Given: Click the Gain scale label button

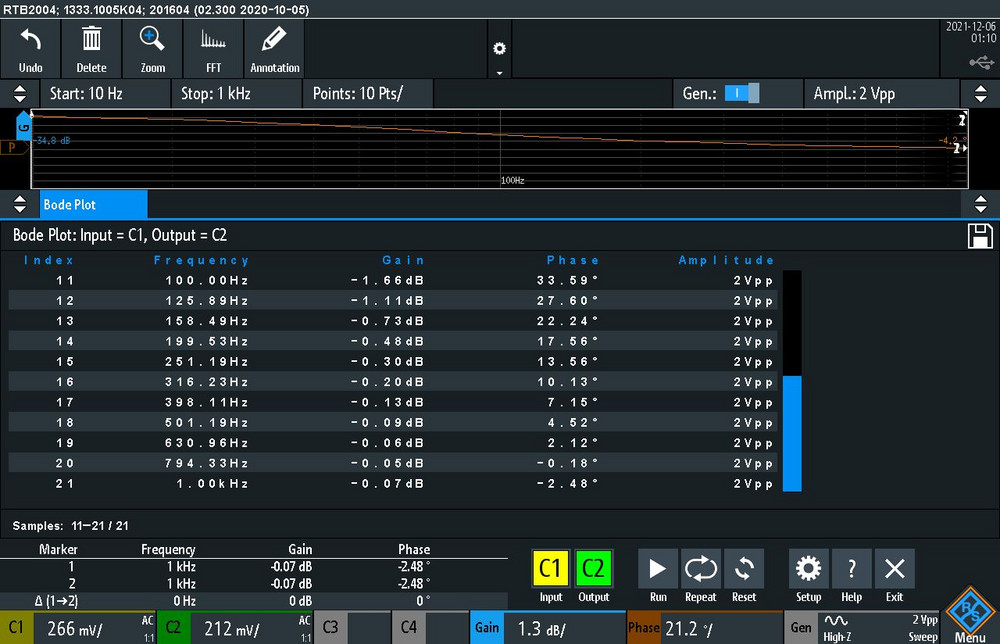Looking at the screenshot, I should (x=487, y=628).
